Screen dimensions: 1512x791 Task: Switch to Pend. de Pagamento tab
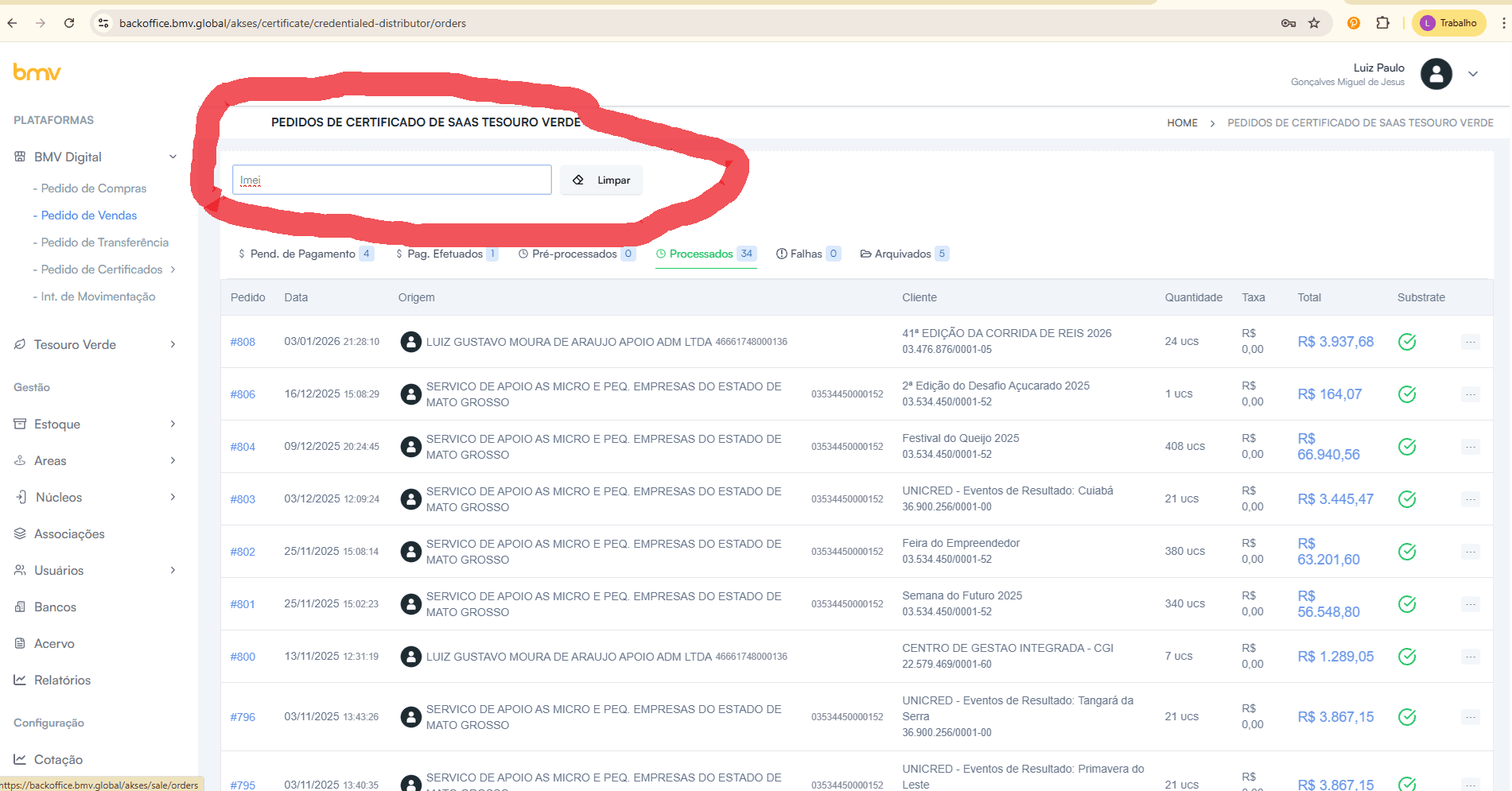[305, 254]
